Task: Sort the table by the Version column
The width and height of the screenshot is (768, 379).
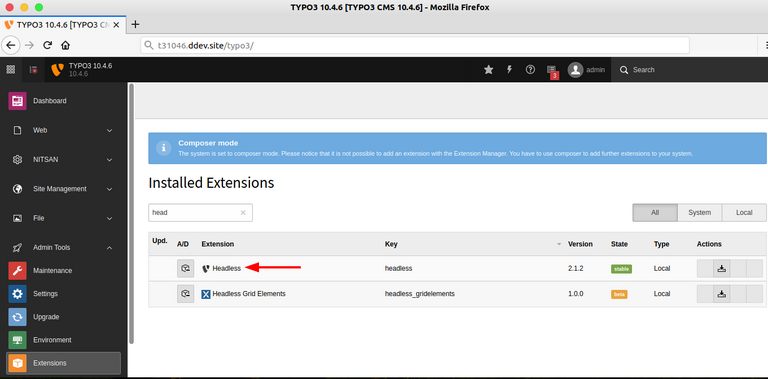Action: [580, 244]
